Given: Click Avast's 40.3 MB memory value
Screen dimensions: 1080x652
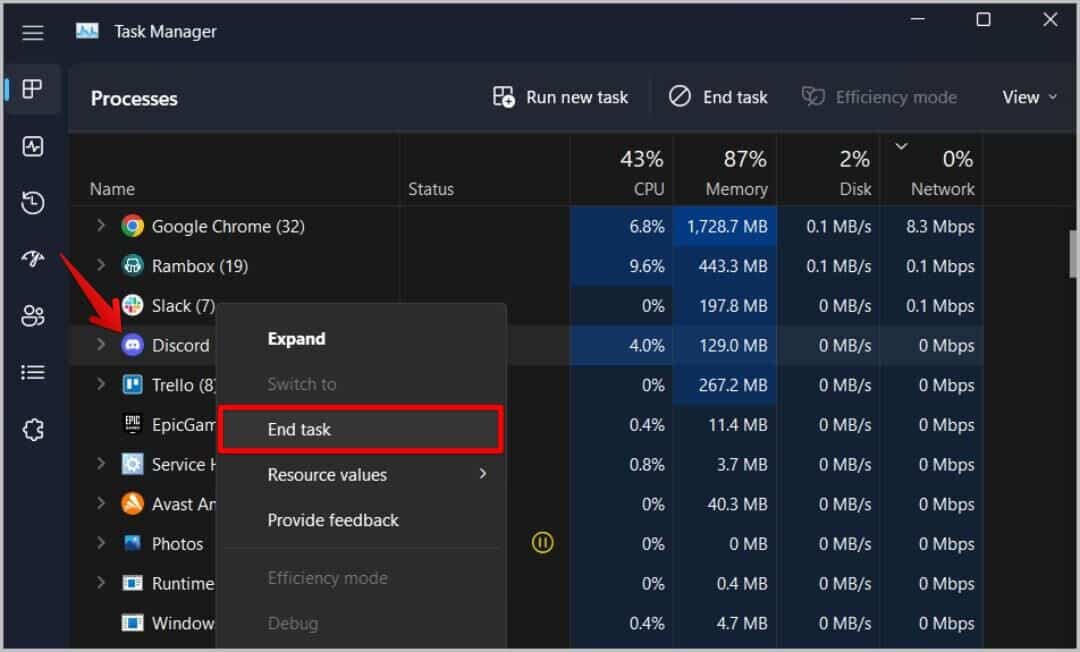Looking at the screenshot, I should pyautogui.click(x=737, y=504).
